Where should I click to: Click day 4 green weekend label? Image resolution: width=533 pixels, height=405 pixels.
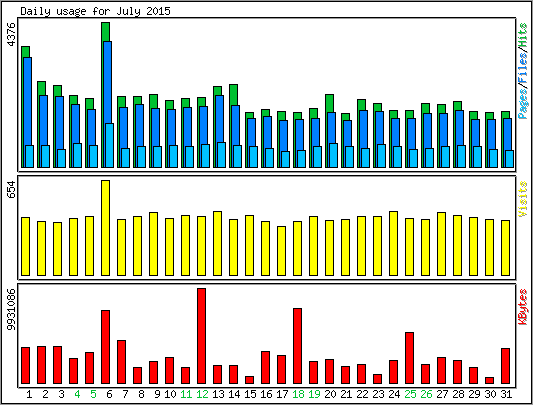[x=77, y=394]
